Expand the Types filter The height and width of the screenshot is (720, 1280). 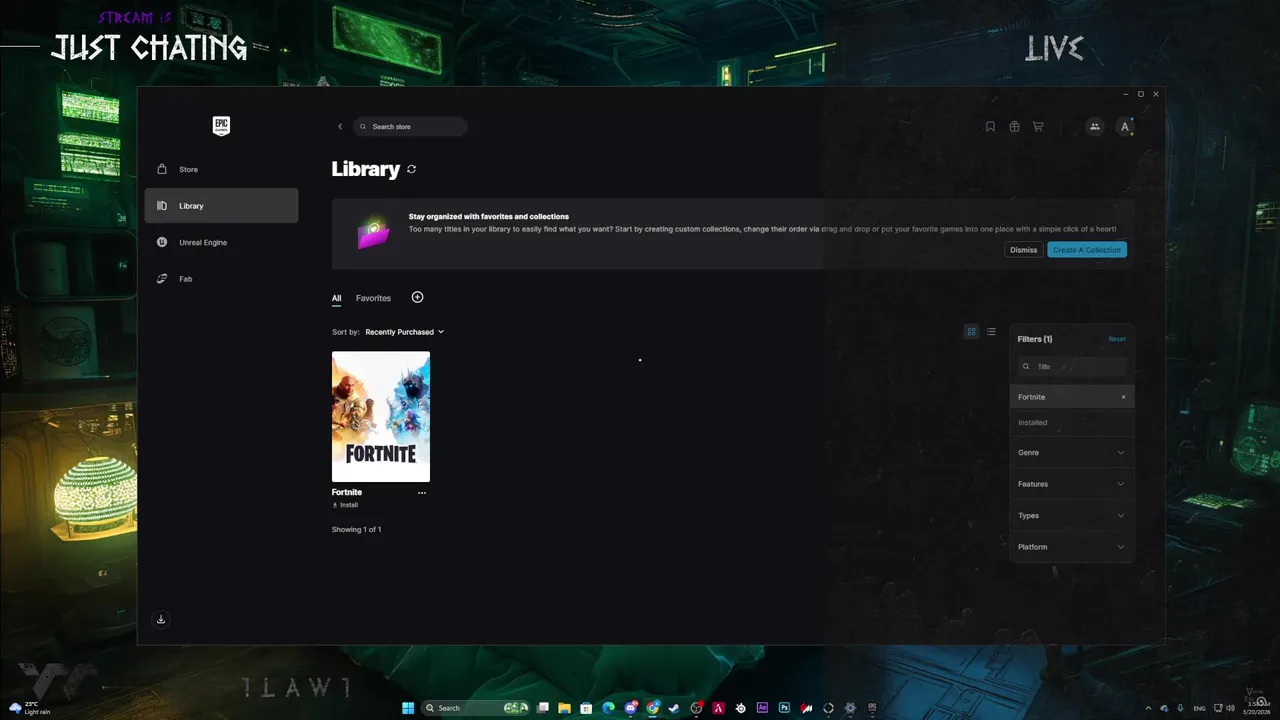point(1072,516)
